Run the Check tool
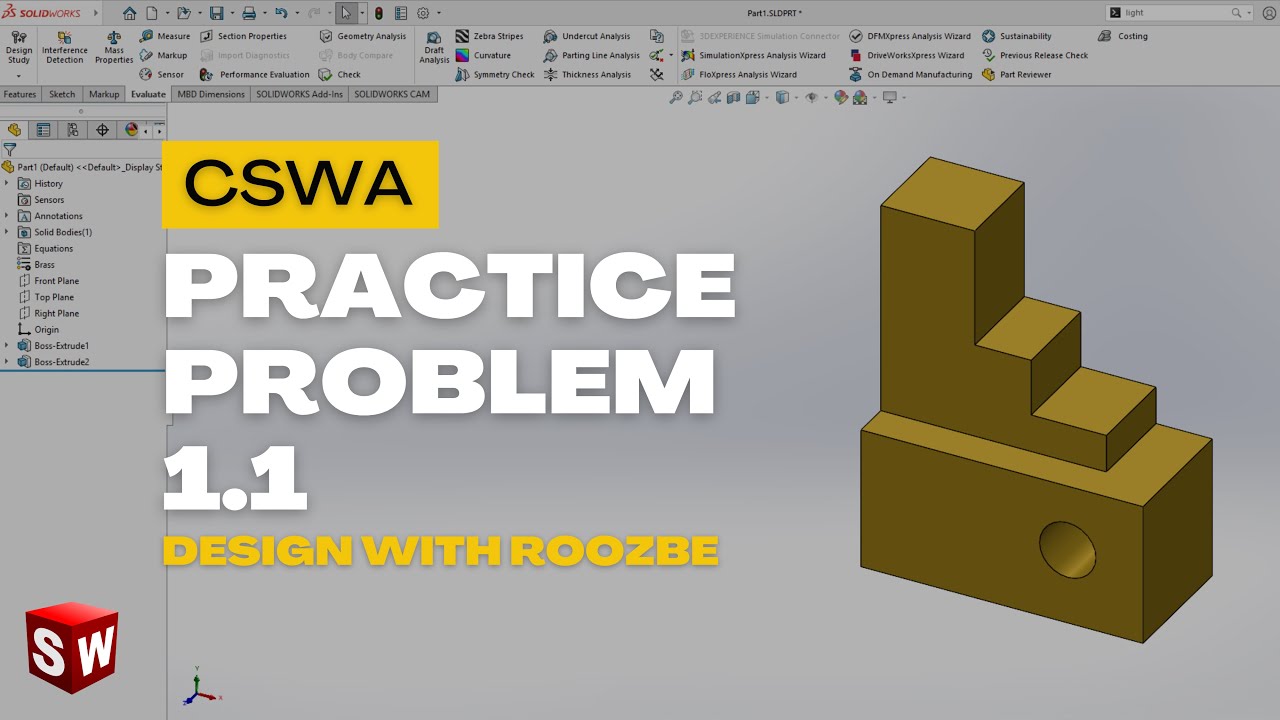Image resolution: width=1280 pixels, height=720 pixels. tap(340, 74)
